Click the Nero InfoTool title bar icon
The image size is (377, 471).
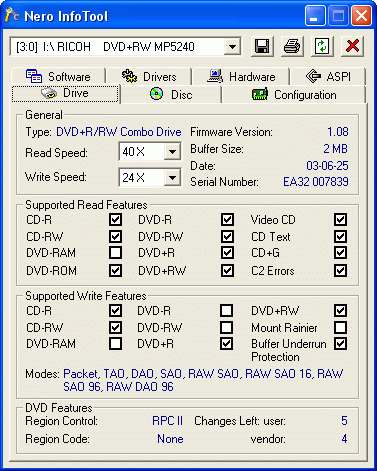12,15
